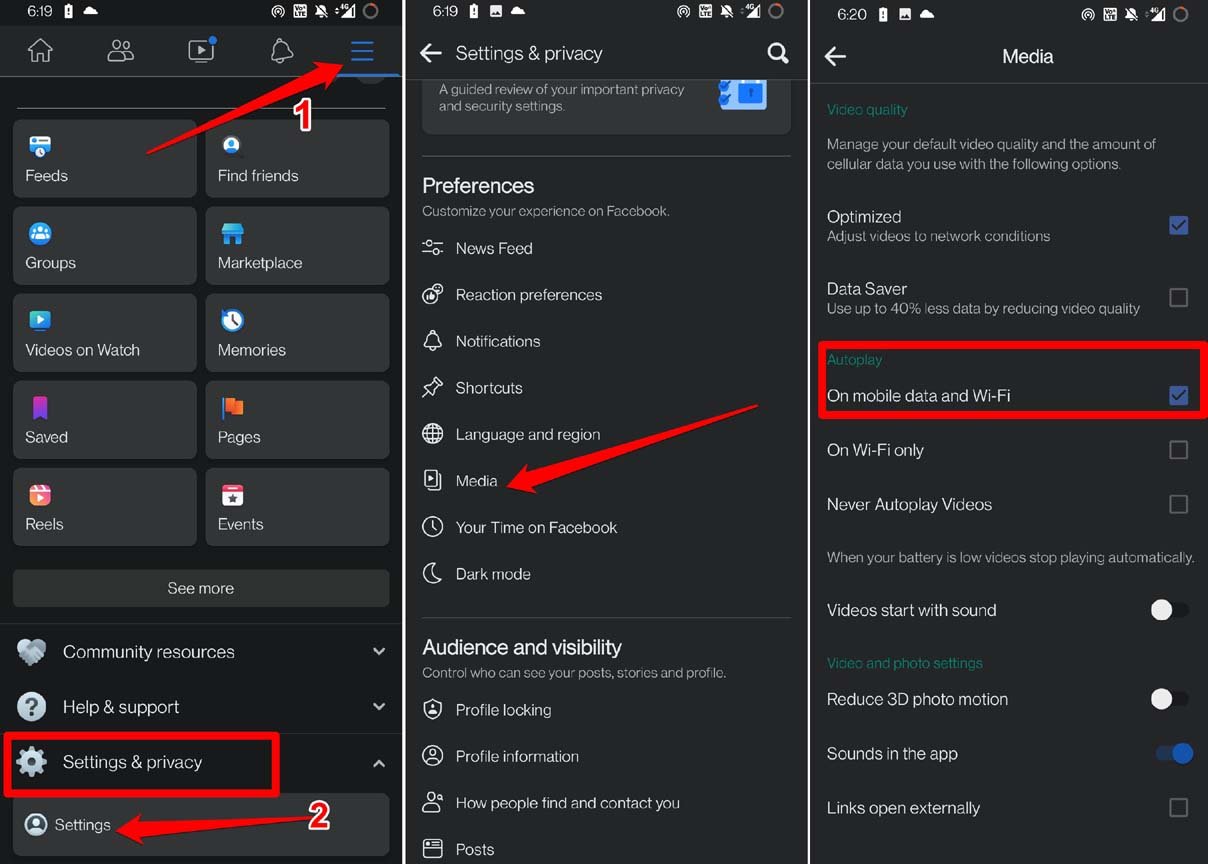The height and width of the screenshot is (864, 1208).
Task: Tap the Community resources handshake icon
Action: 31,652
